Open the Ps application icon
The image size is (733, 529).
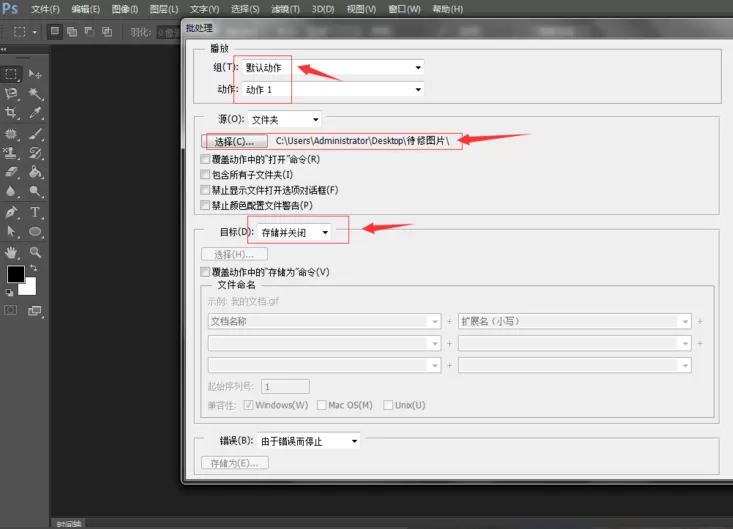pyautogui.click(x=10, y=8)
